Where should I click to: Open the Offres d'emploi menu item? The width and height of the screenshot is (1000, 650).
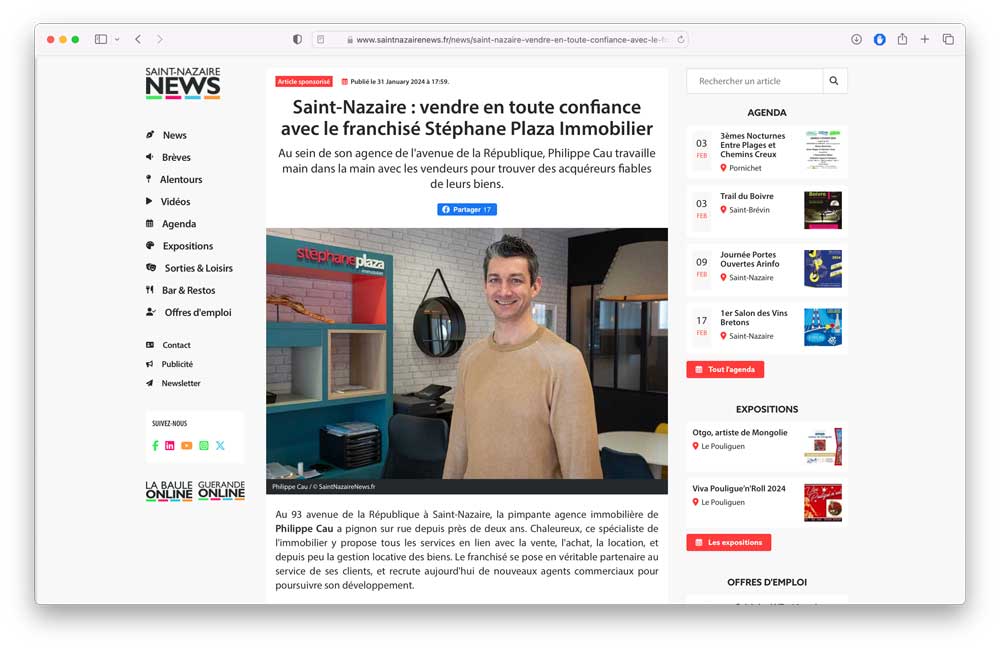click(198, 313)
